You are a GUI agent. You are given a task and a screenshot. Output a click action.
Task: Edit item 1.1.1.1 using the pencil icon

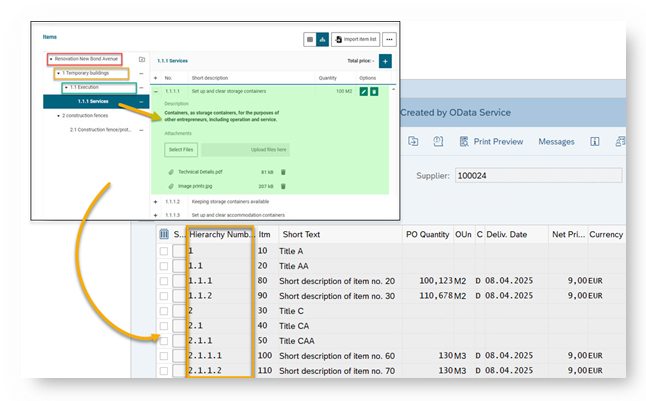[x=363, y=92]
